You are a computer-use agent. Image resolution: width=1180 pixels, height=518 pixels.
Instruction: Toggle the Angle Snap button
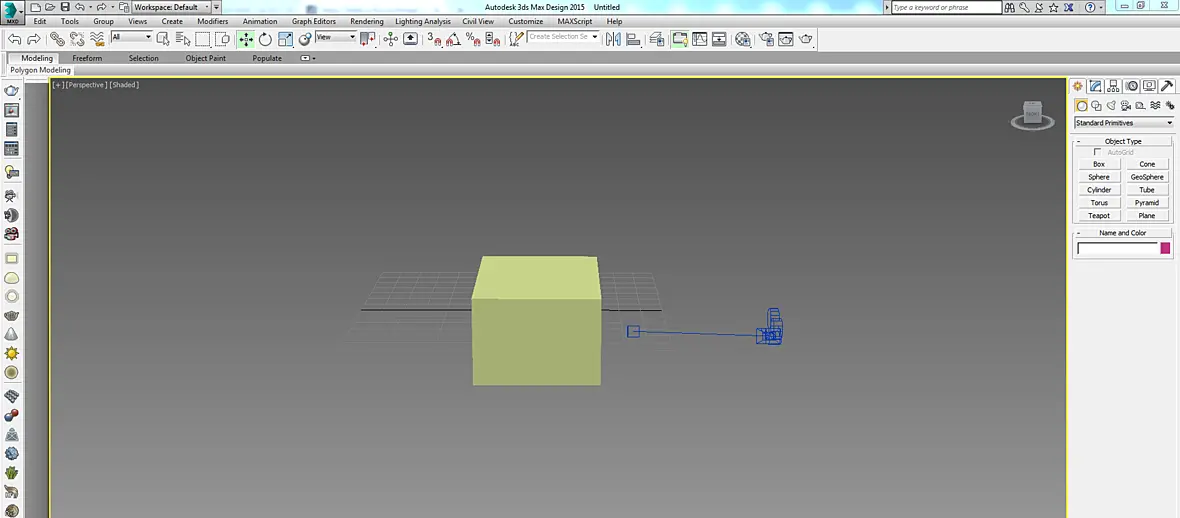(x=453, y=38)
